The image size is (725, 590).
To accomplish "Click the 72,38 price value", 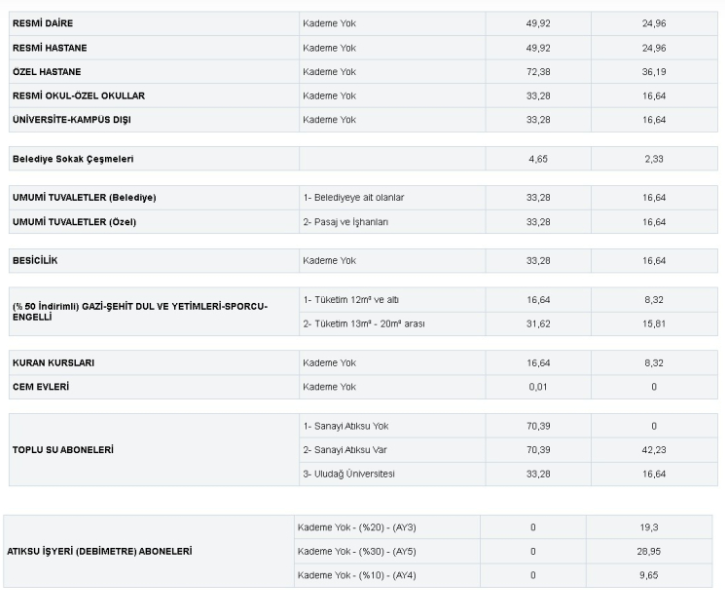I will pos(538,72).
